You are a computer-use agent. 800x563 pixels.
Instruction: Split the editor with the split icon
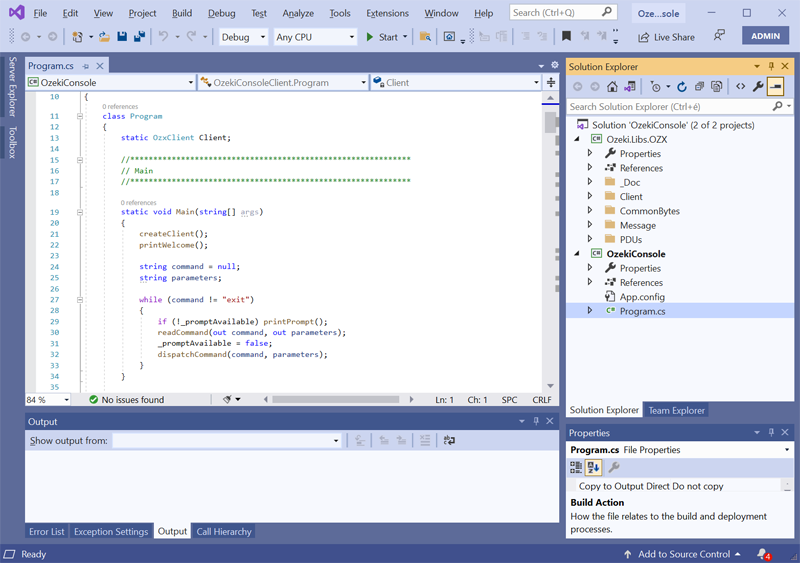[551, 82]
